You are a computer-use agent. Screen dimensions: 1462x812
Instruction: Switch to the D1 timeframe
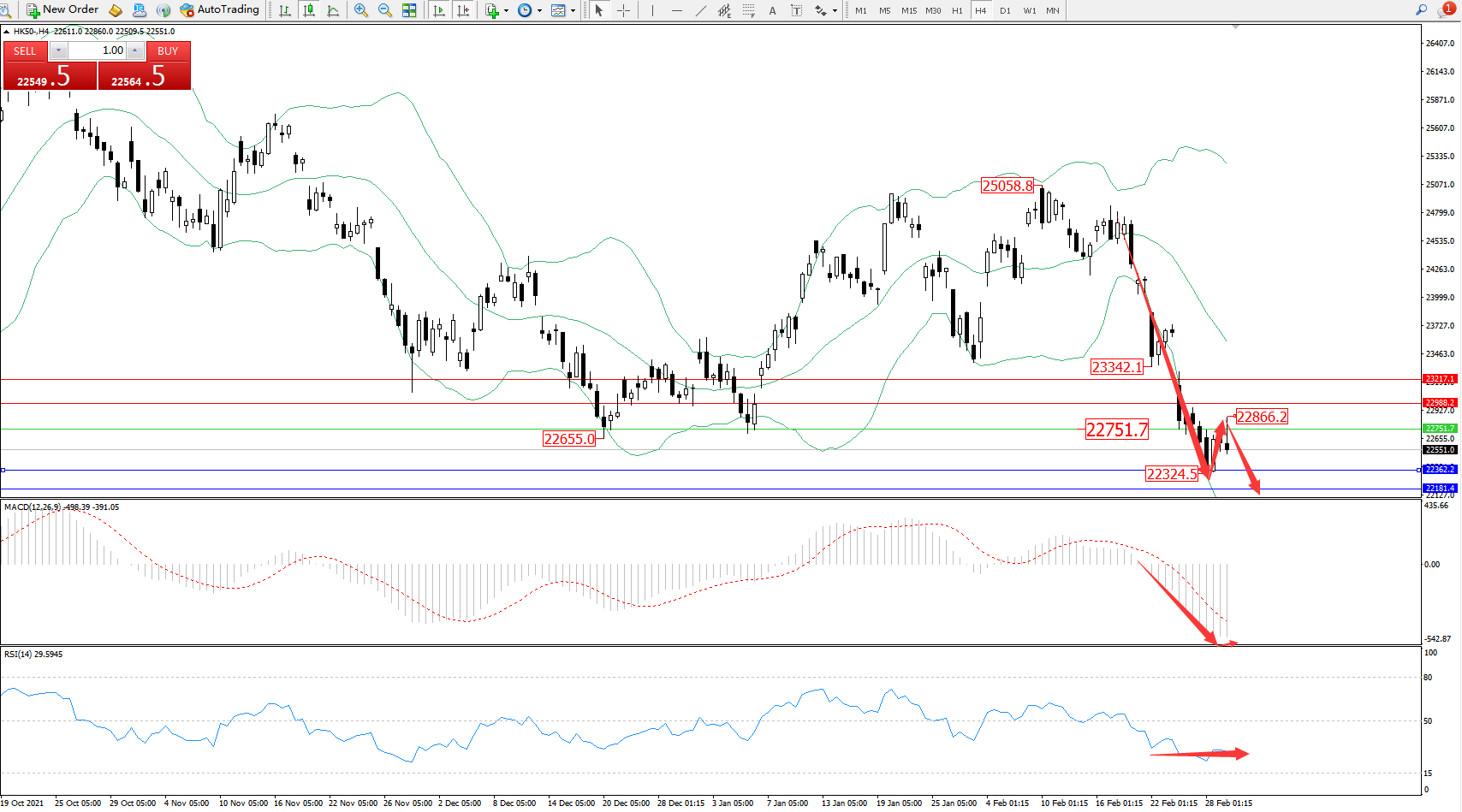[1005, 10]
